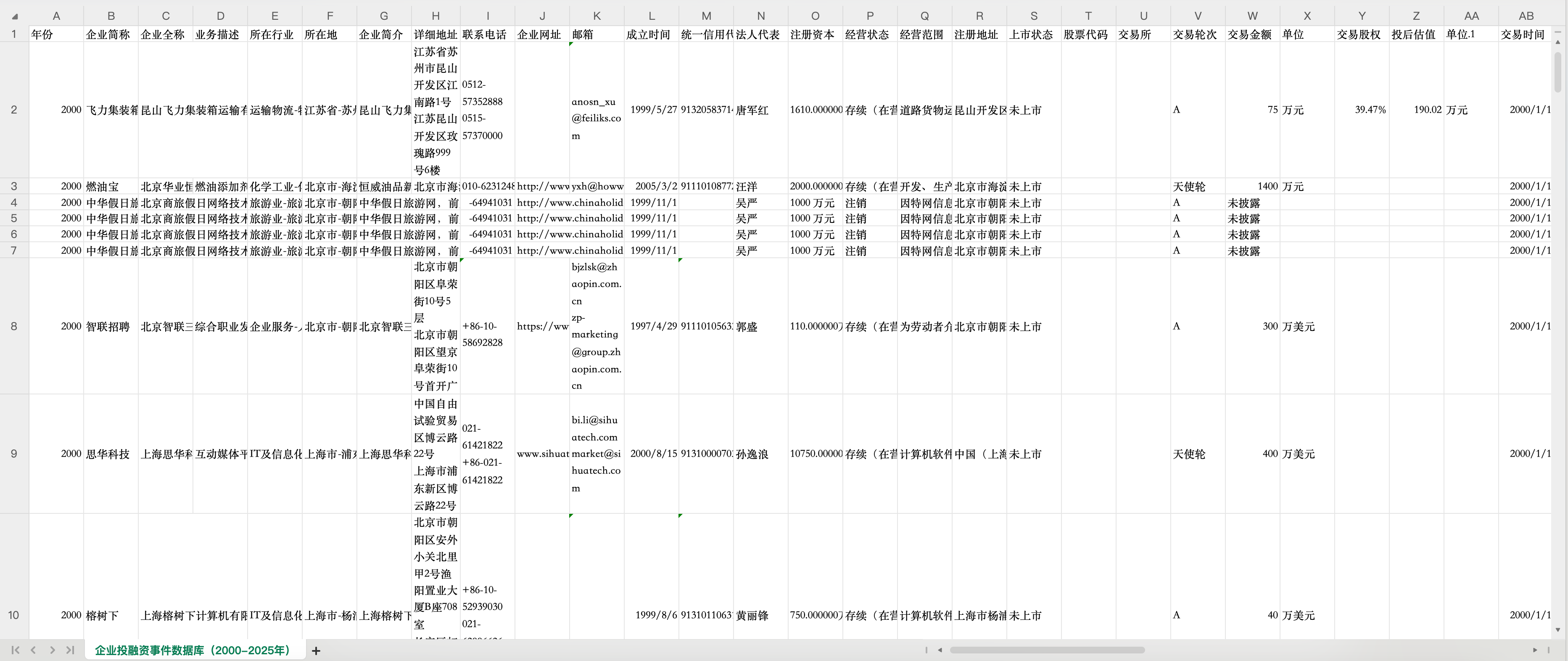Click the previous sheet navigation arrow
1568x661 pixels.
point(34,650)
